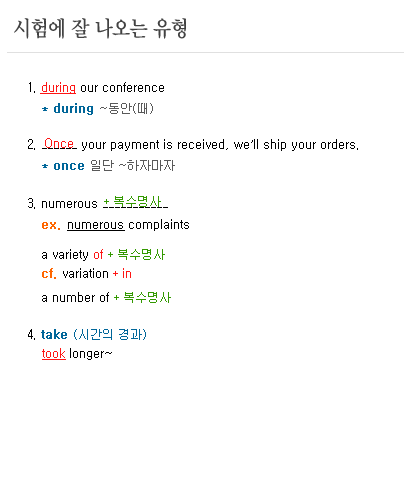This screenshot has width=410, height=480.
Task: Click the page title '시험에 잘 나오는 유형'
Action: pos(100,28)
